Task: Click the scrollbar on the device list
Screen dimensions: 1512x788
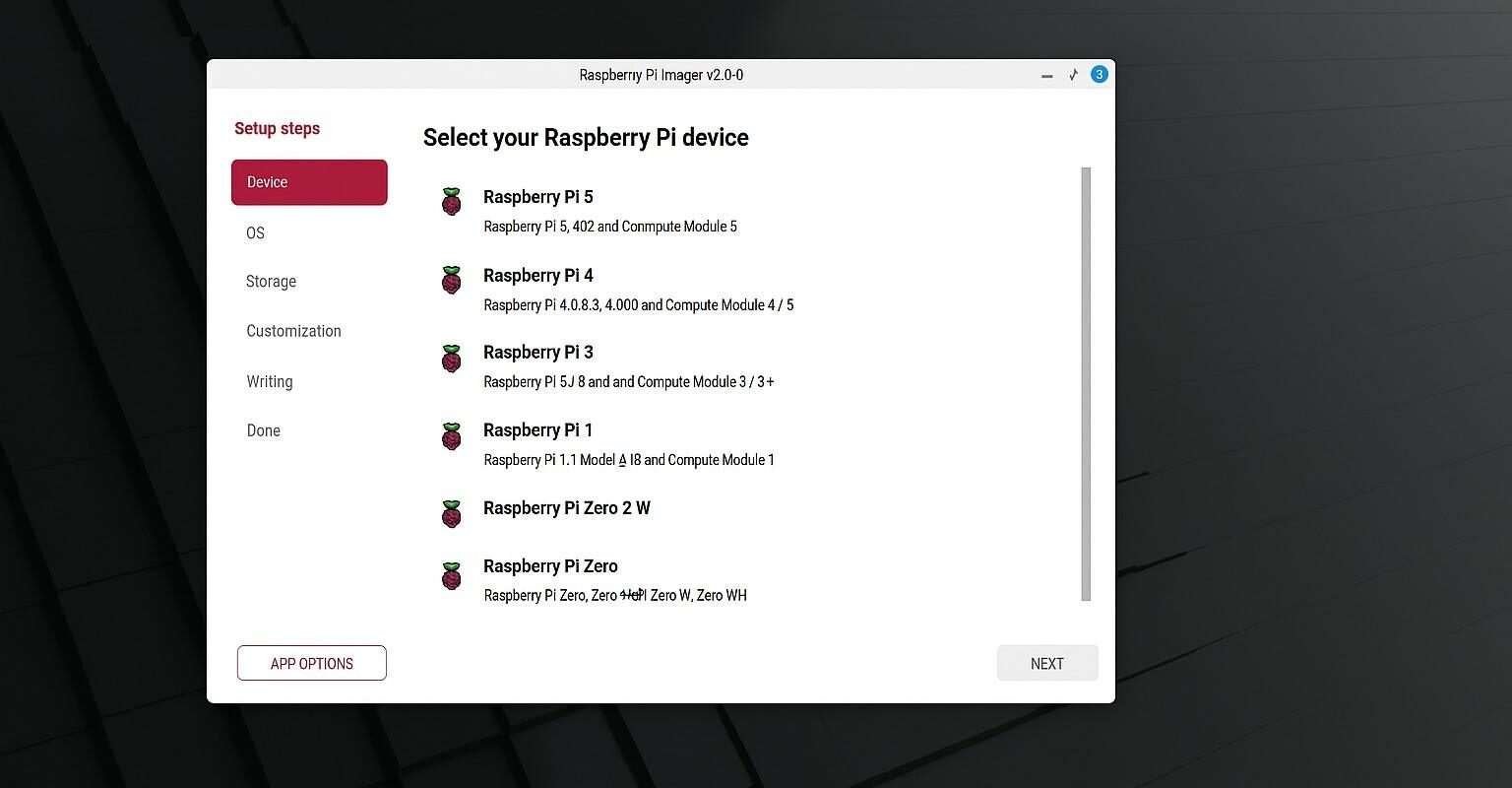Action: (x=1086, y=384)
